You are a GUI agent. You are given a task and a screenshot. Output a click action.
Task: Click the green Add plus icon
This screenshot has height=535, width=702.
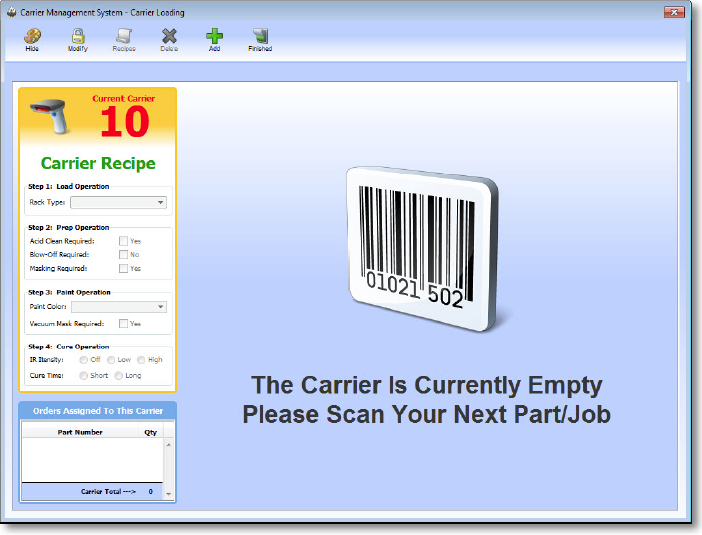(x=214, y=36)
